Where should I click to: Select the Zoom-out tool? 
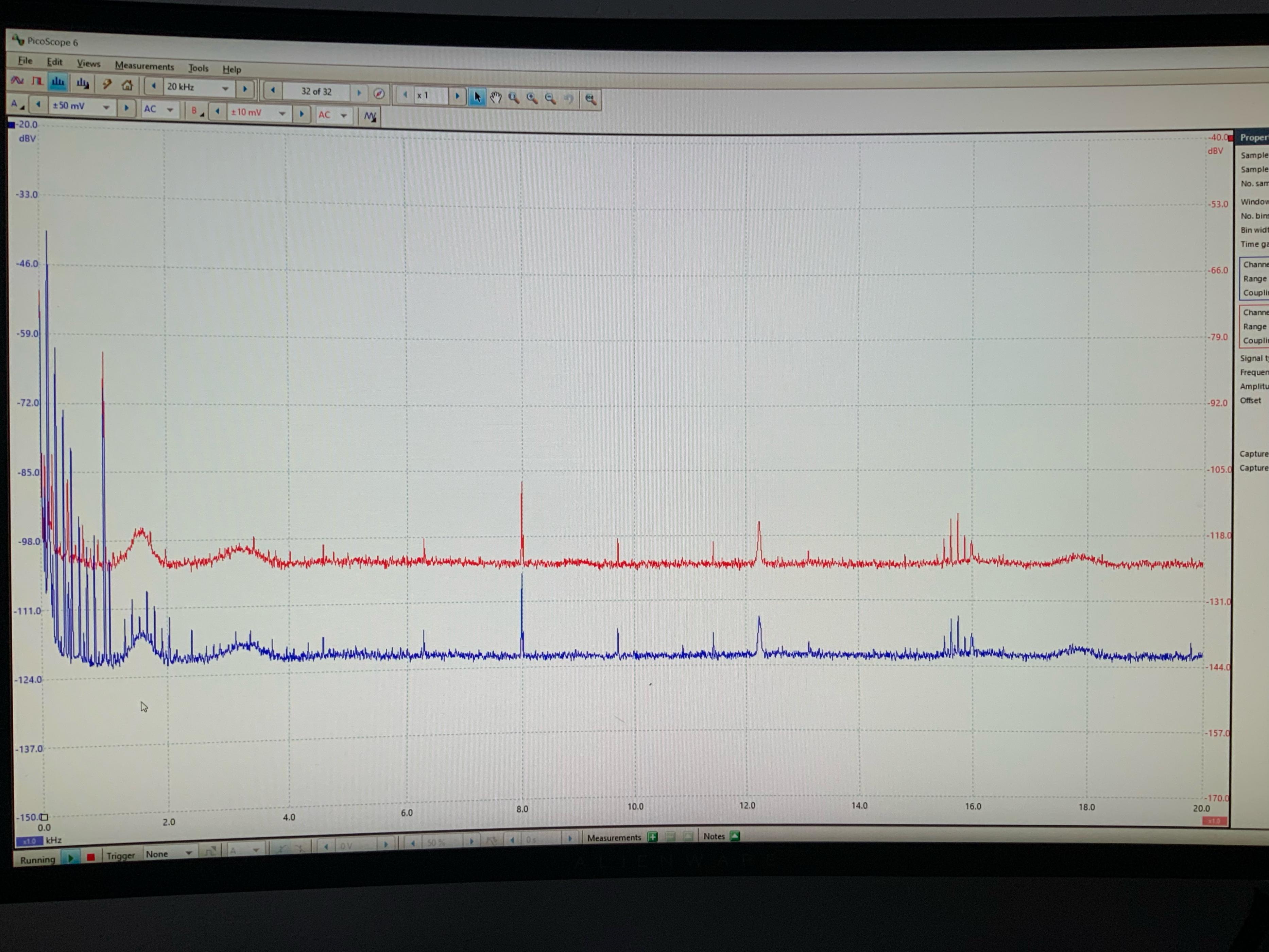pos(551,99)
